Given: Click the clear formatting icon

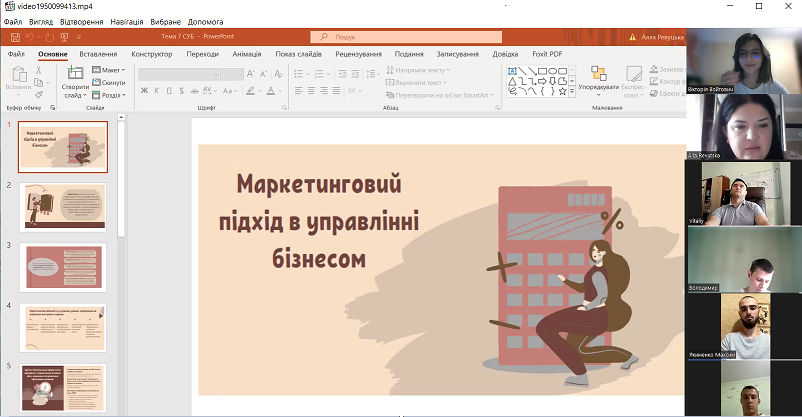Looking at the screenshot, I should [278, 74].
